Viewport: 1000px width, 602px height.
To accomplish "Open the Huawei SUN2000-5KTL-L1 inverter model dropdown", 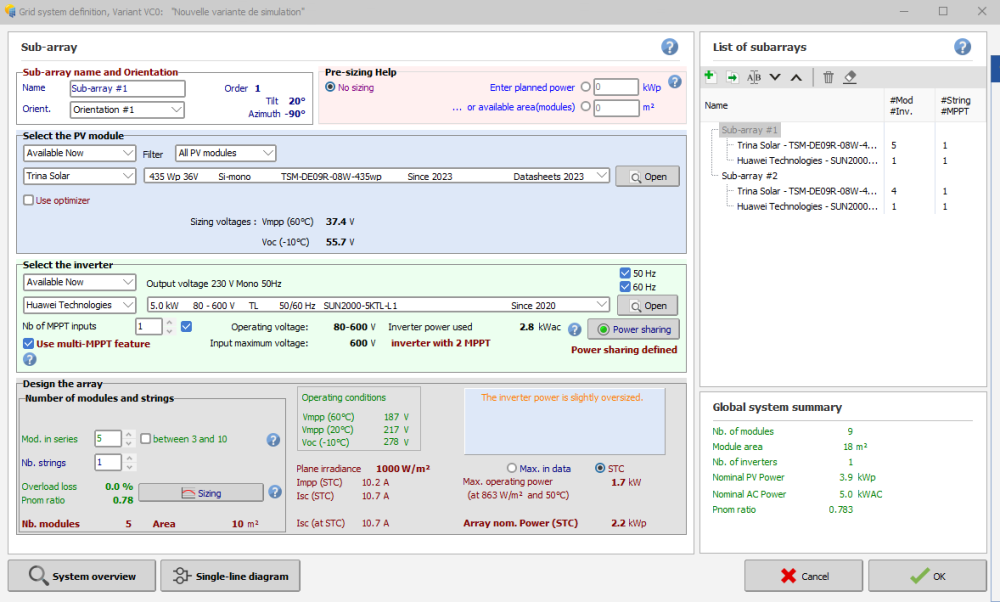I will [377, 305].
